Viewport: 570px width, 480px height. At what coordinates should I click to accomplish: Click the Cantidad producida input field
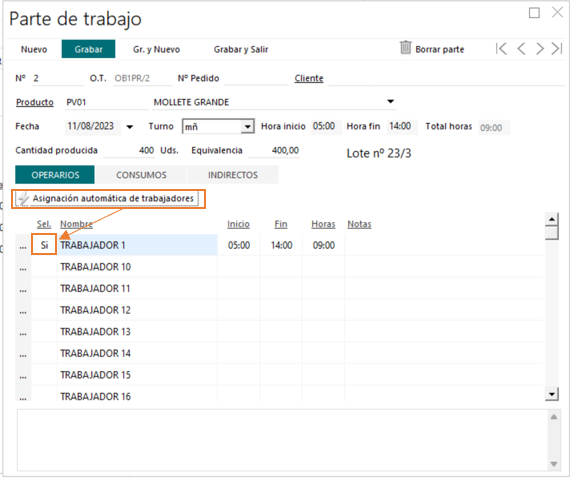tap(129, 151)
